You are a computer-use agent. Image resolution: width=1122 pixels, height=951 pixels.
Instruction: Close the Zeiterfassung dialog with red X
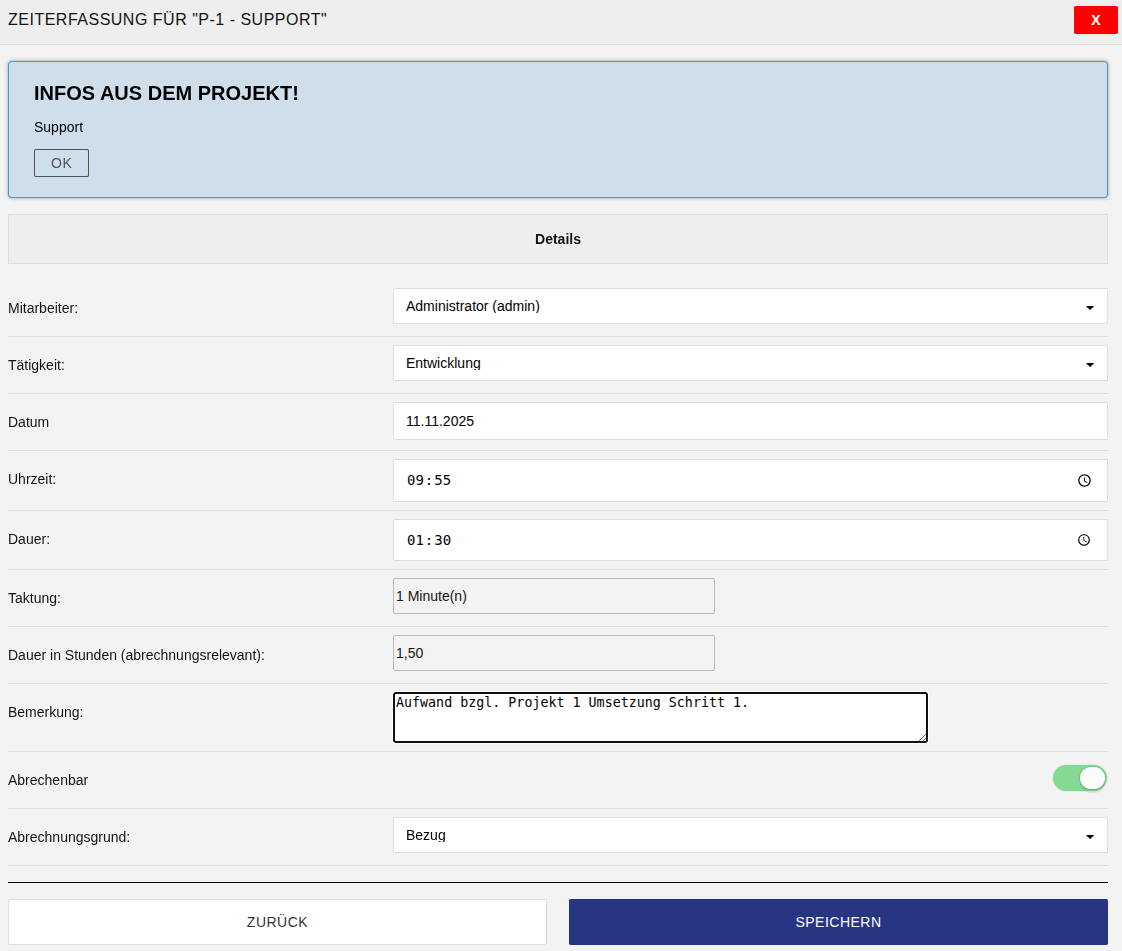(1095, 20)
